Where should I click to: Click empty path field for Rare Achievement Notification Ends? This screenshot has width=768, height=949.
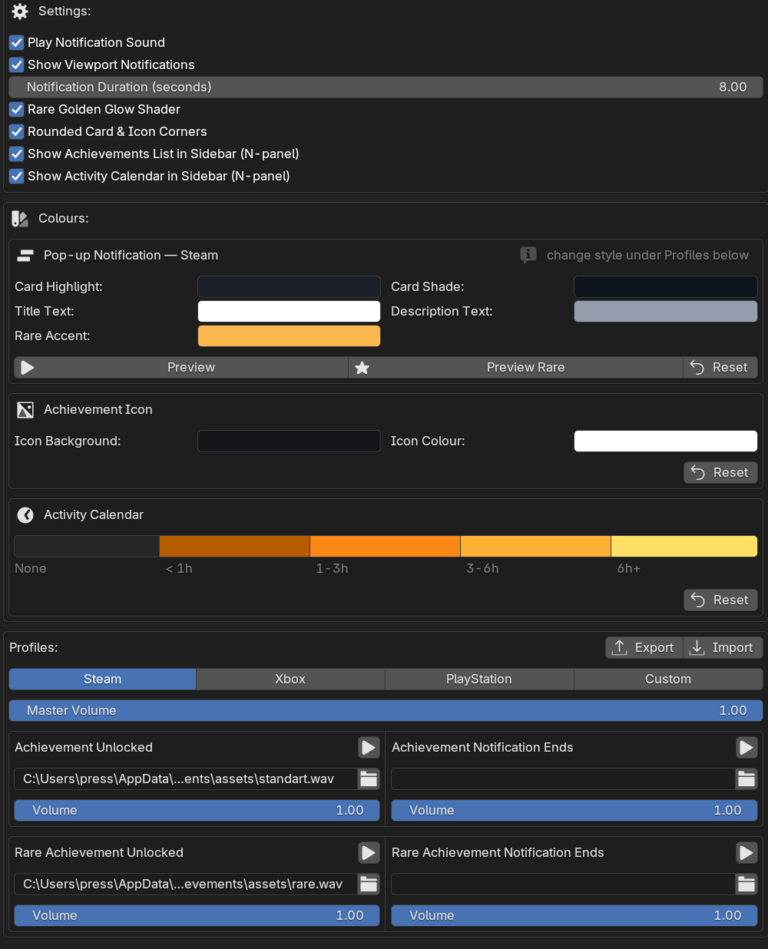[x=563, y=884]
